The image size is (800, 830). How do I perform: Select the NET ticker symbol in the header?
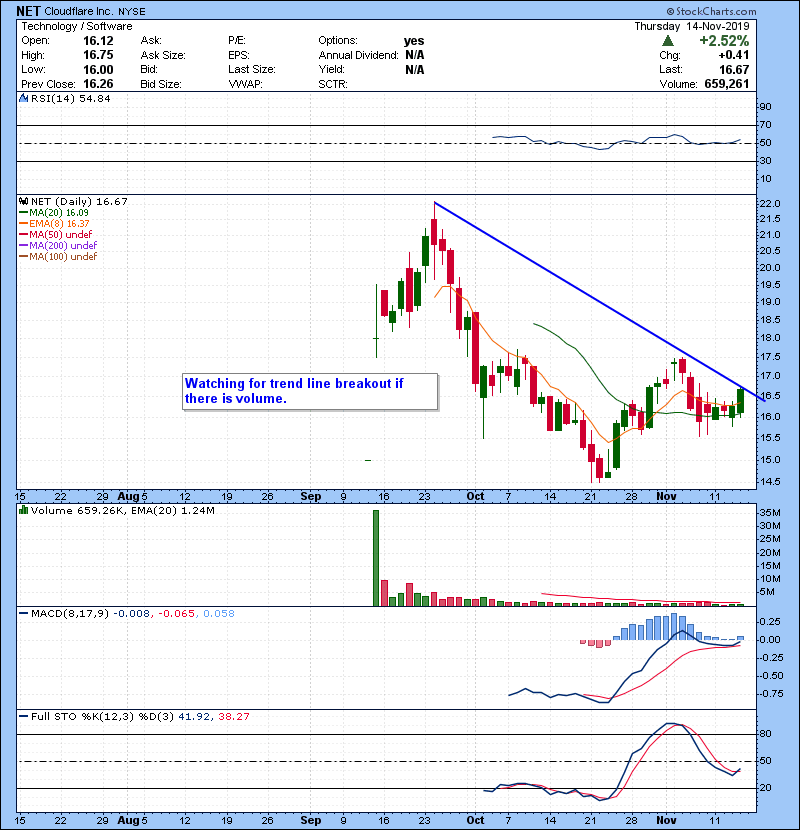click(28, 11)
